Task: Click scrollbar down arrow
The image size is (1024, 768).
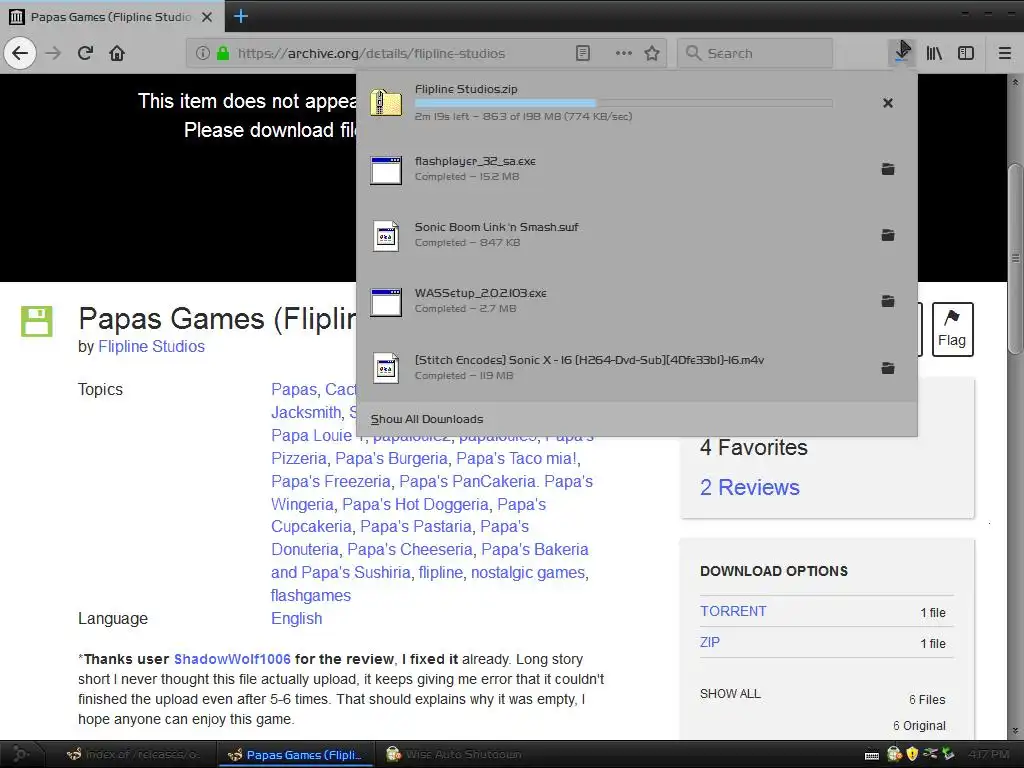Action: (1015, 730)
